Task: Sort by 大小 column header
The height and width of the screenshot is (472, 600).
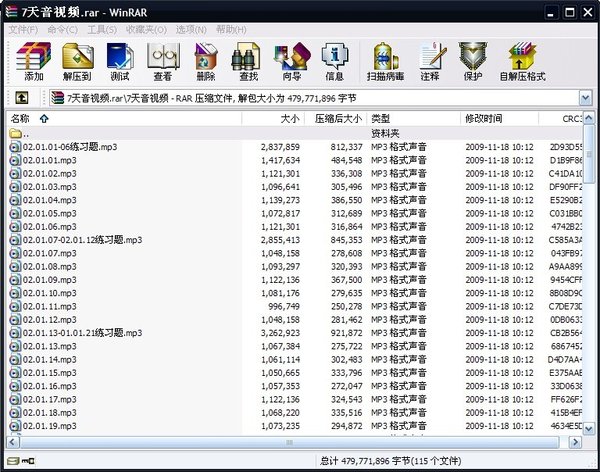Action: [273, 119]
